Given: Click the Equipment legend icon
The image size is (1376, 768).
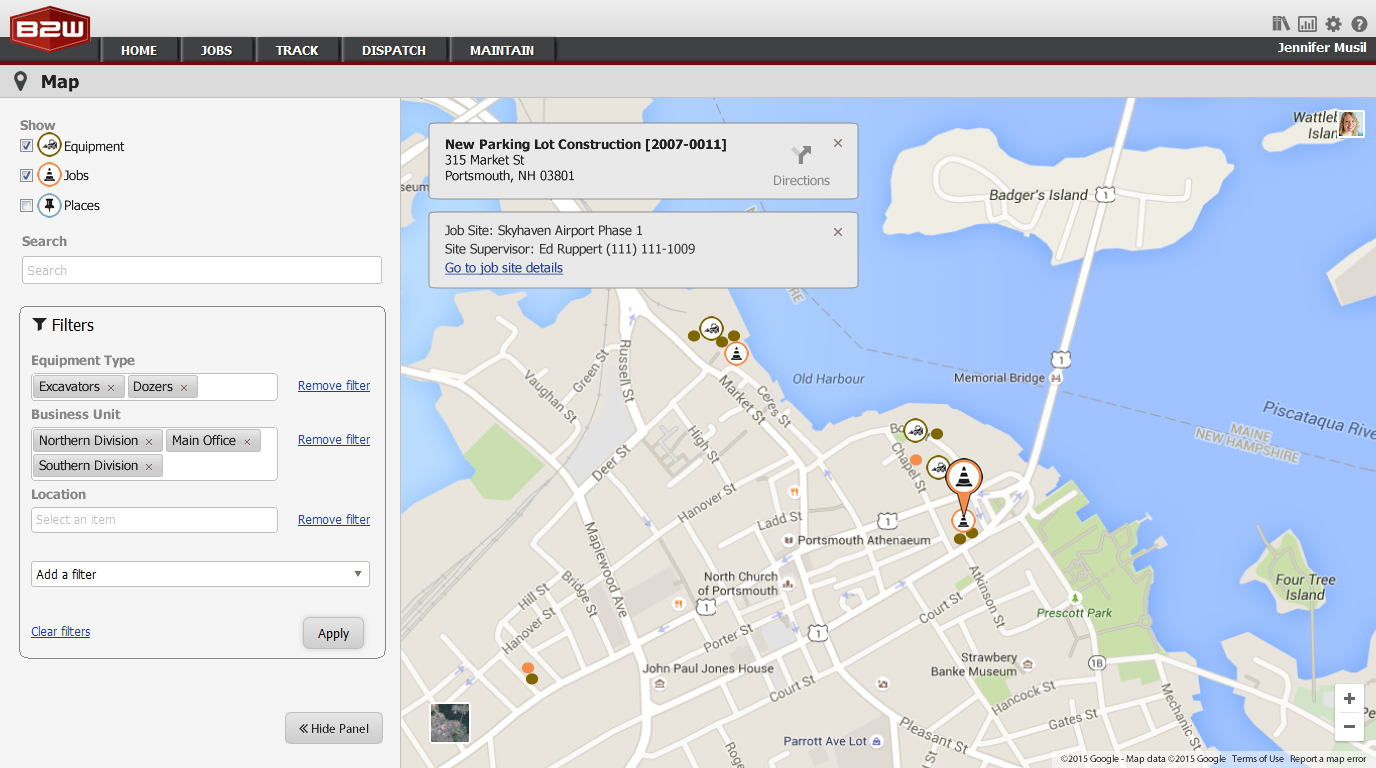Looking at the screenshot, I should [x=50, y=145].
